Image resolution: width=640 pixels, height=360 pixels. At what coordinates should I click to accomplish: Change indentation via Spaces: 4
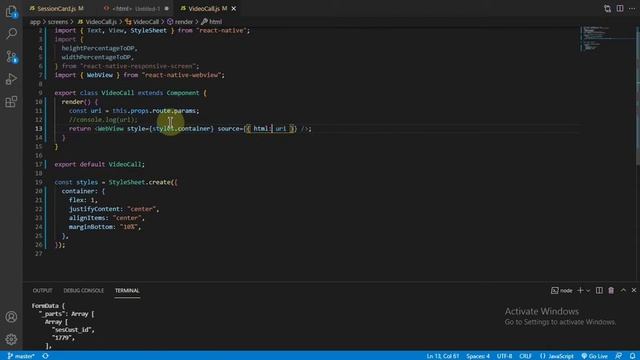point(478,356)
